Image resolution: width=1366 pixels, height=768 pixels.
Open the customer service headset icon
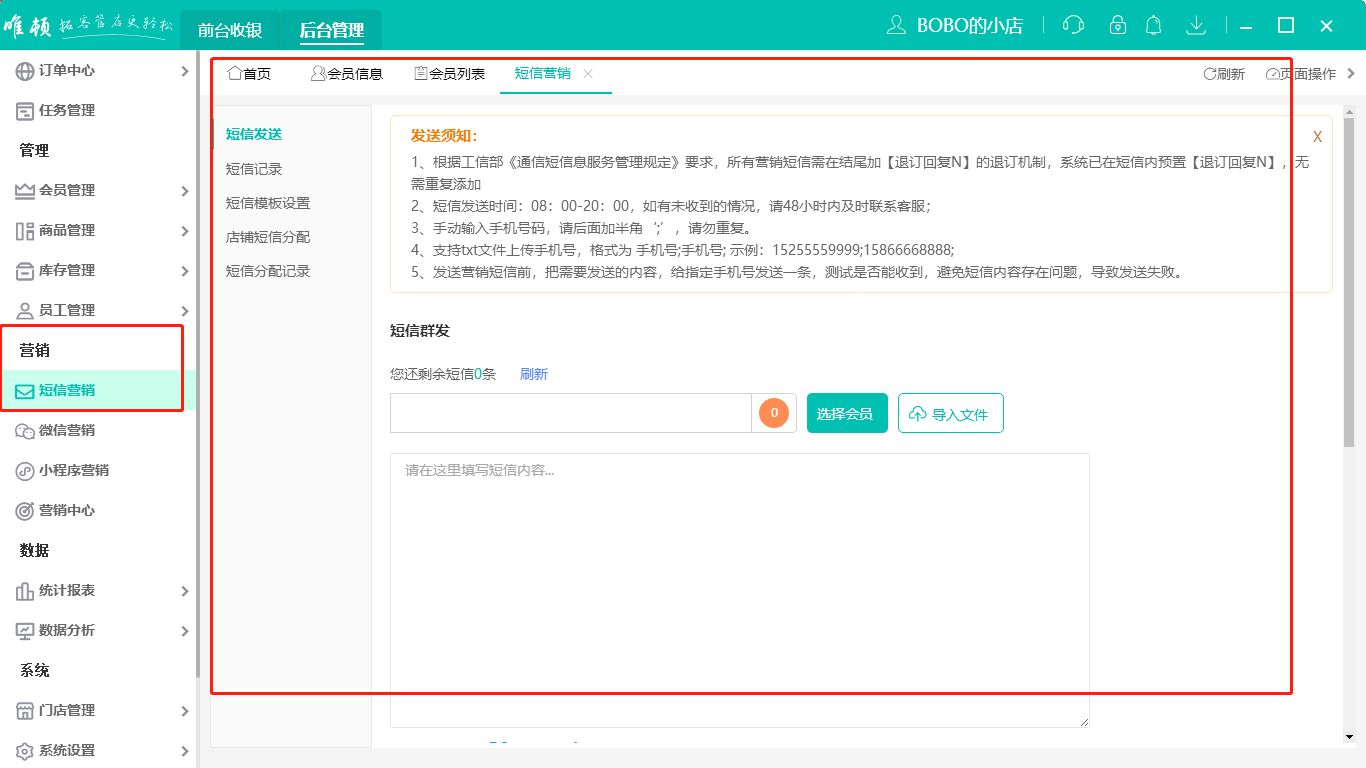coord(1074,25)
